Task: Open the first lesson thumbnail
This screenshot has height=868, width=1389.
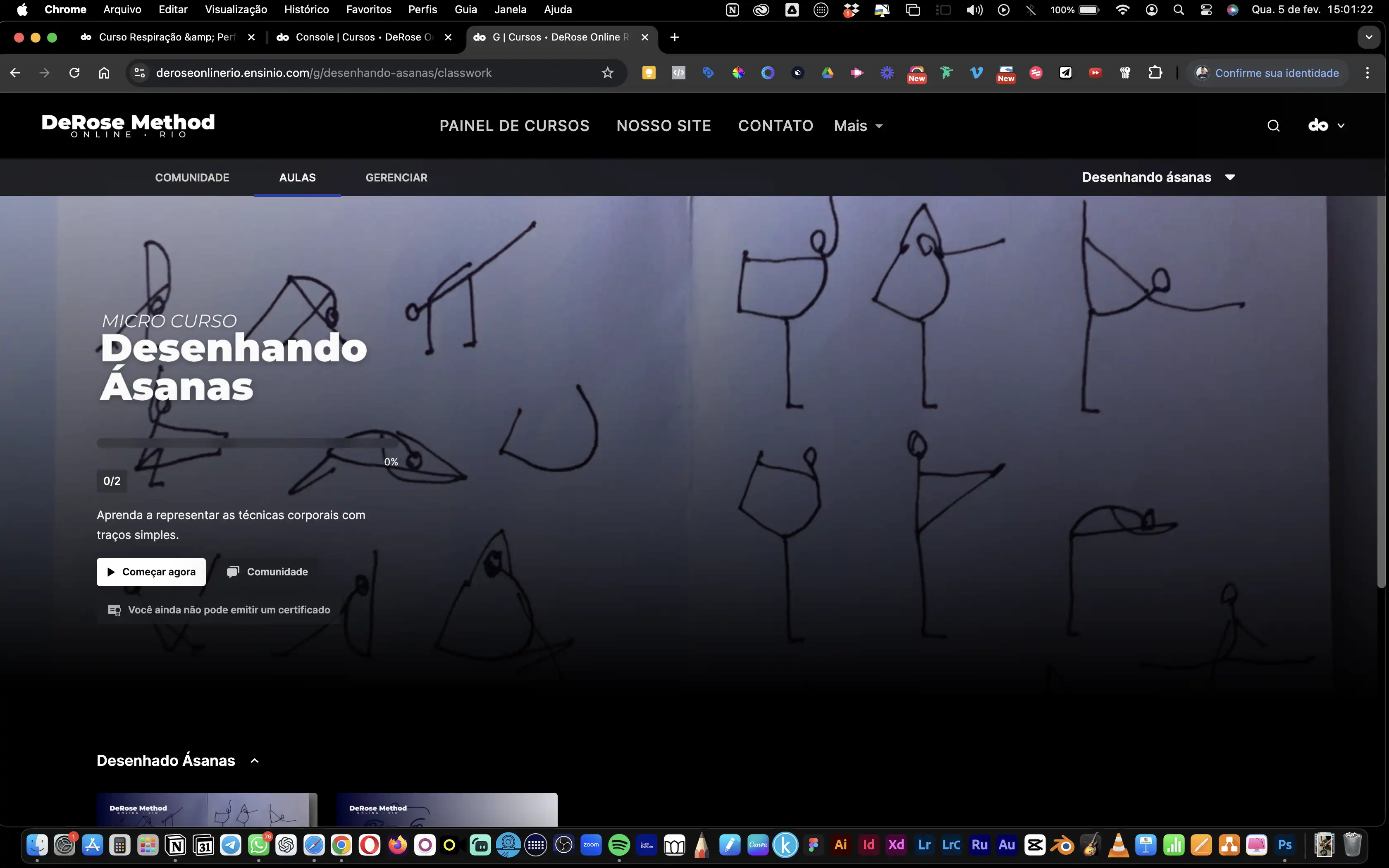Action: [207, 809]
